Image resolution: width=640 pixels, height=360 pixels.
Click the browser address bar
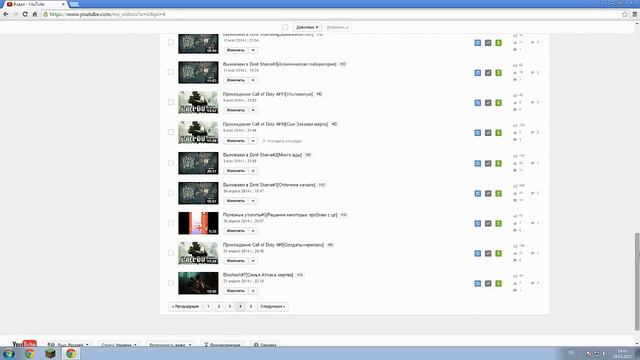click(x=331, y=14)
